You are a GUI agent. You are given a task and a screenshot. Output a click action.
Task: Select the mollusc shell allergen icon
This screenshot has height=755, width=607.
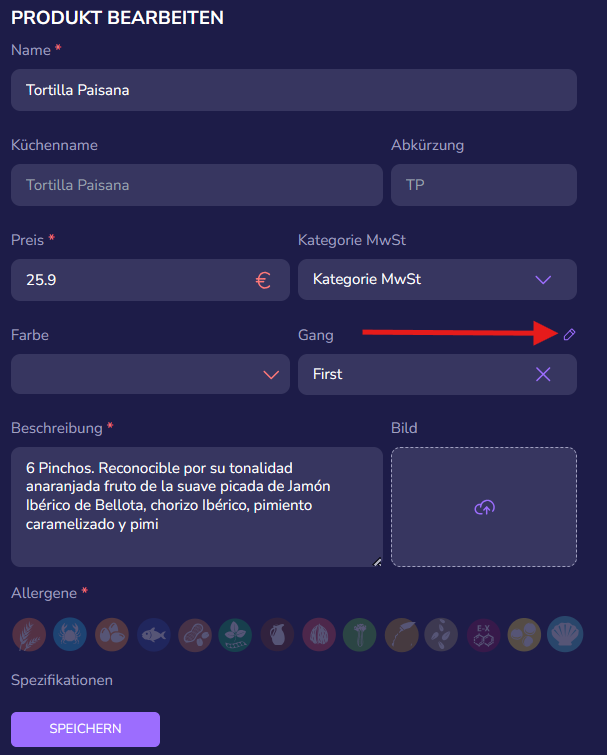point(565,634)
